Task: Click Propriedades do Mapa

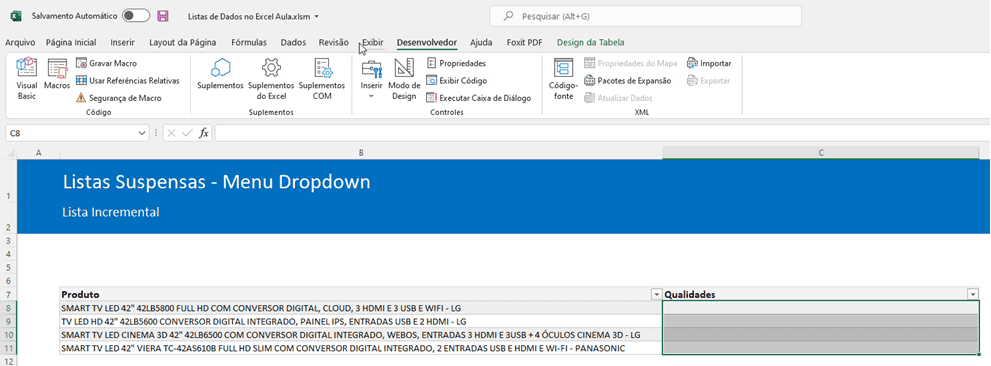Action: coord(630,63)
